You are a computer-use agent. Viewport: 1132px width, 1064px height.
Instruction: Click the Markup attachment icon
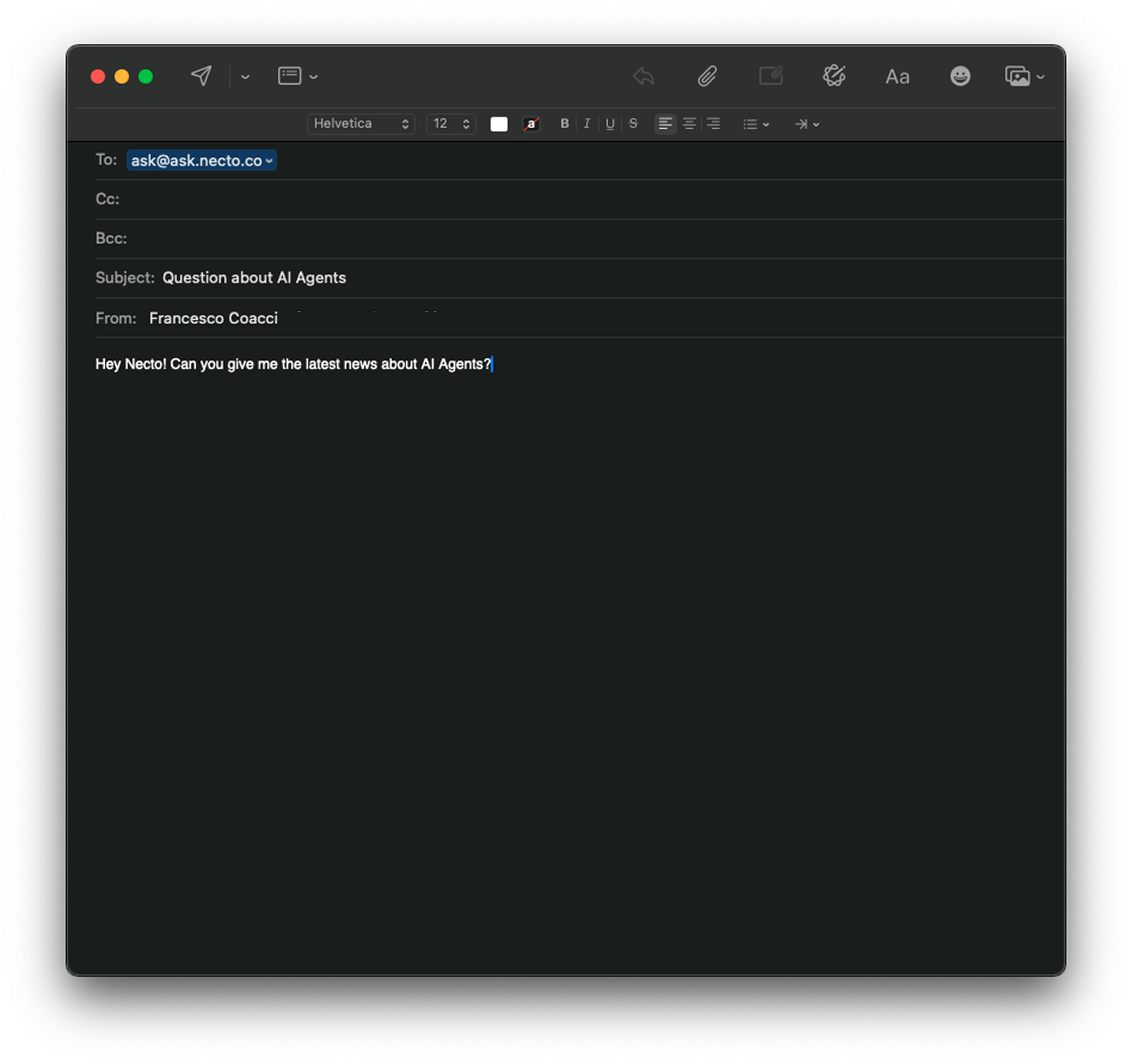771,76
